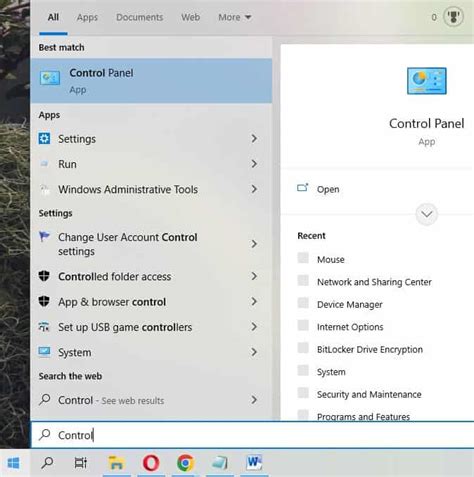Click the rewards trophy icon at top right
The image size is (474, 477).
[453, 17]
